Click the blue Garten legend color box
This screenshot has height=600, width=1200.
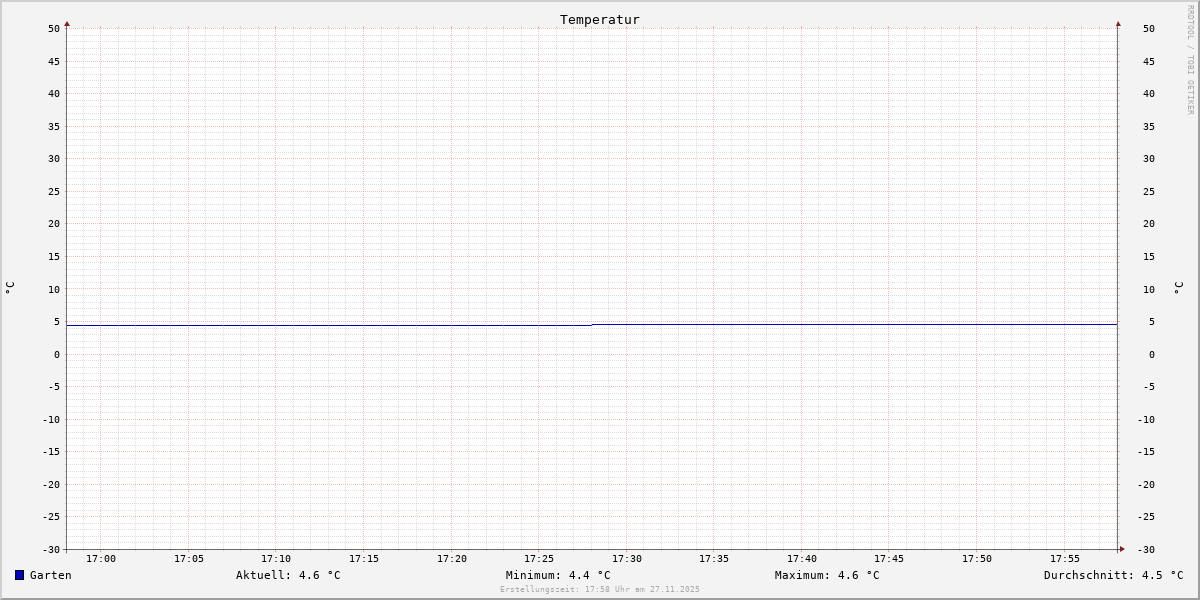tap(19, 575)
